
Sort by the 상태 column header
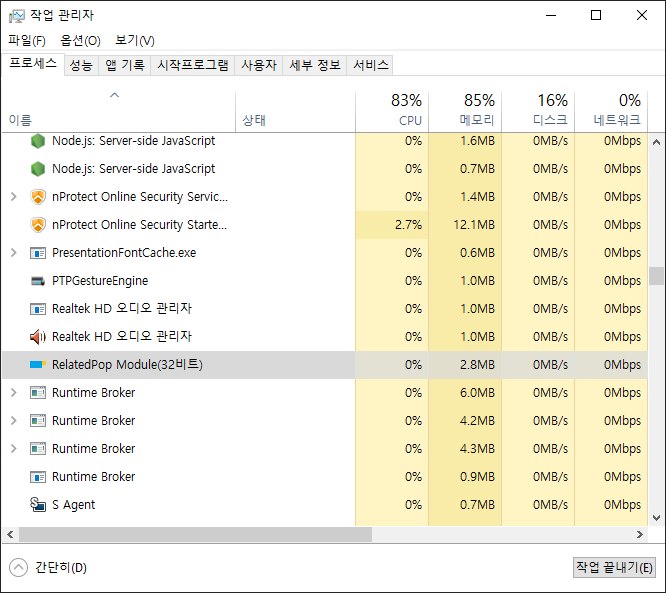coord(295,111)
